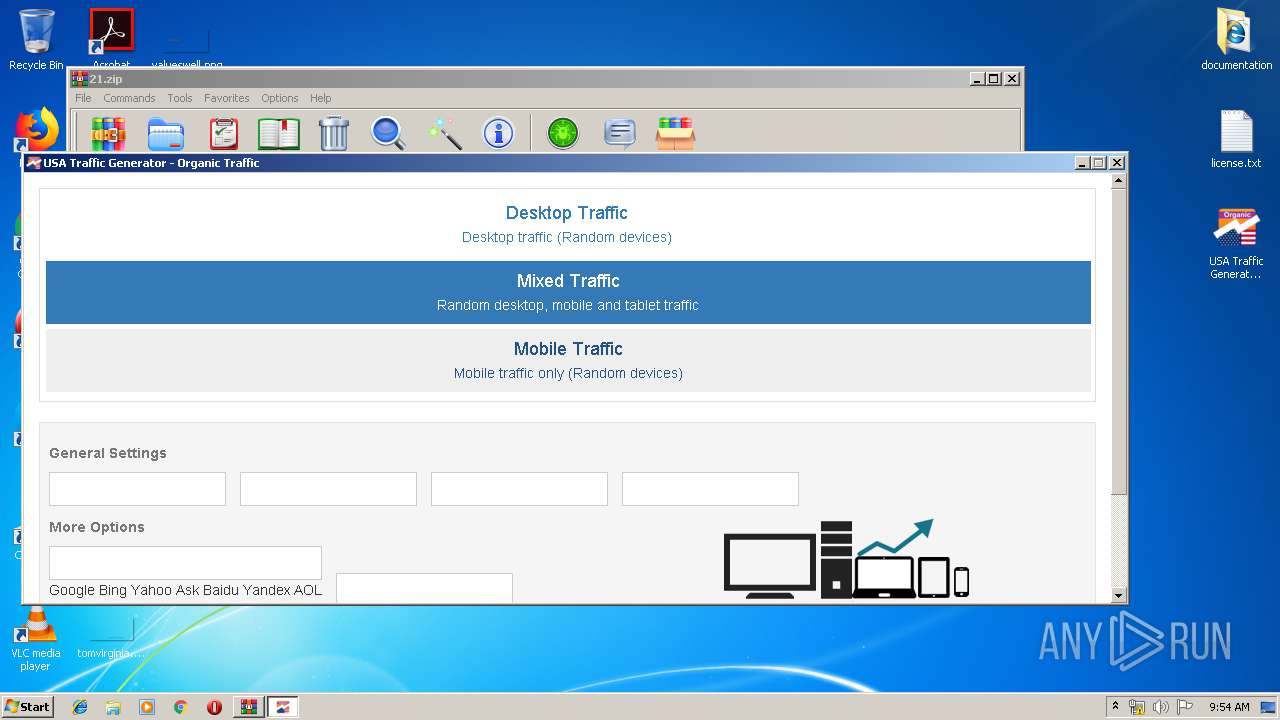Screen dimensions: 1280x720
Task: Open Windows Explorer from taskbar
Action: [x=113, y=707]
